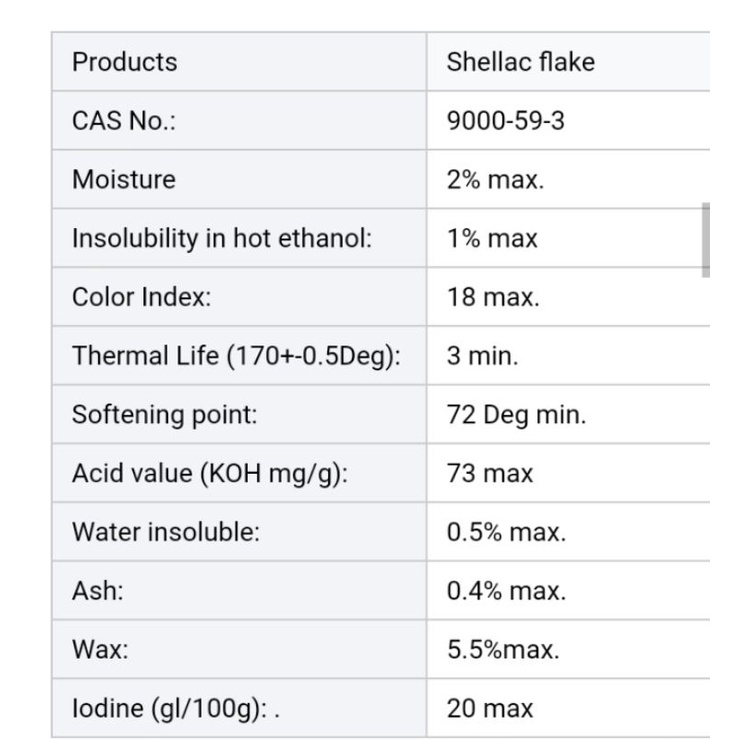The height and width of the screenshot is (739, 739).
Task: Click 'Acid value (KOH mg/g):' cell
Action: click(210, 473)
